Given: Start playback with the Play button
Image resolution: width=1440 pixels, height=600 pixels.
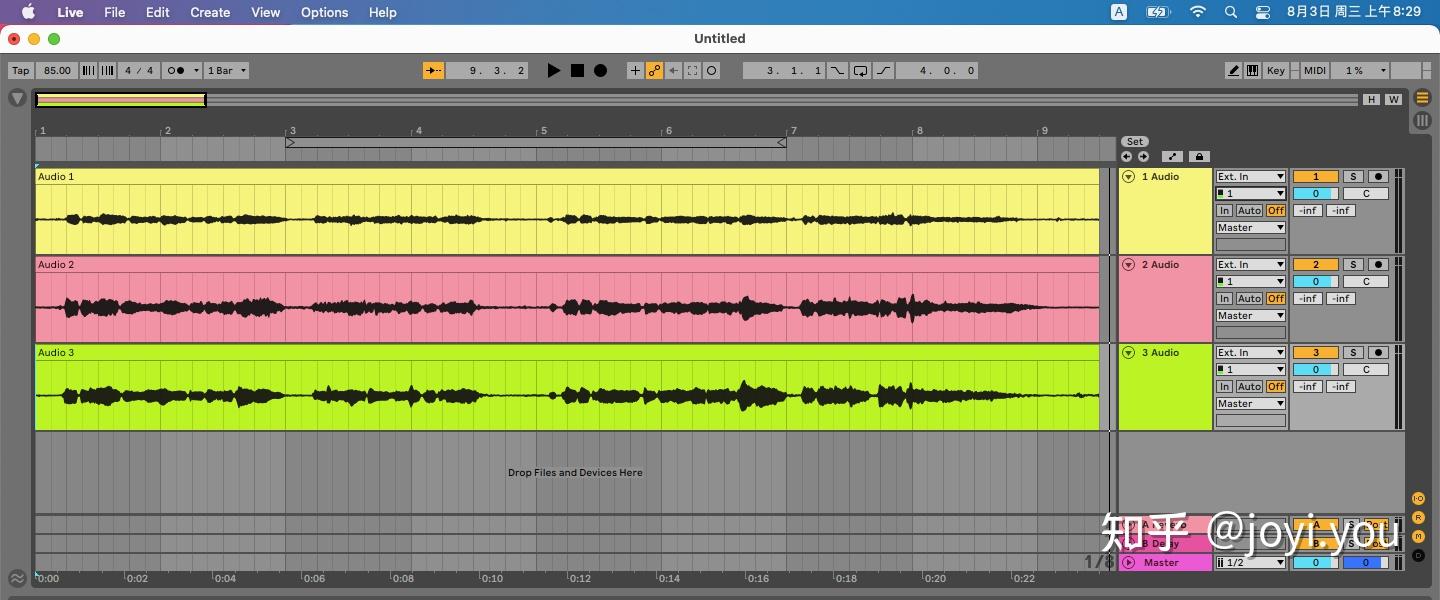Looking at the screenshot, I should pos(554,70).
